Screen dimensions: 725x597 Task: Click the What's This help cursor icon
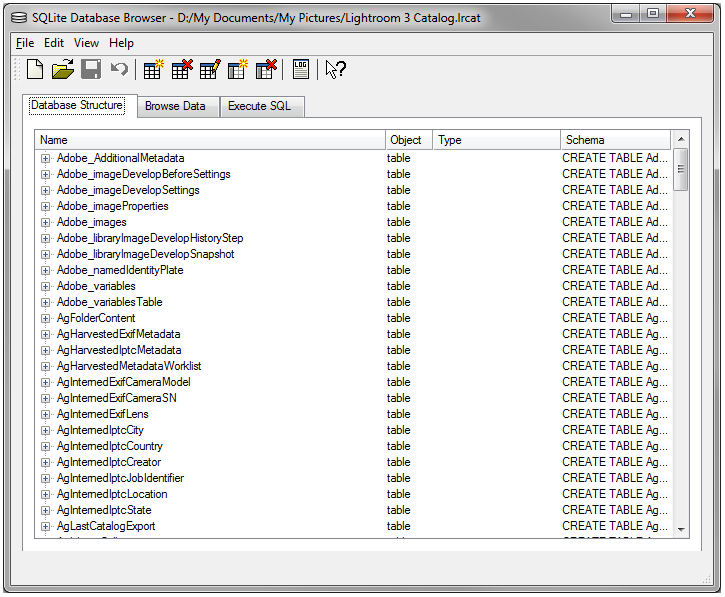[335, 70]
